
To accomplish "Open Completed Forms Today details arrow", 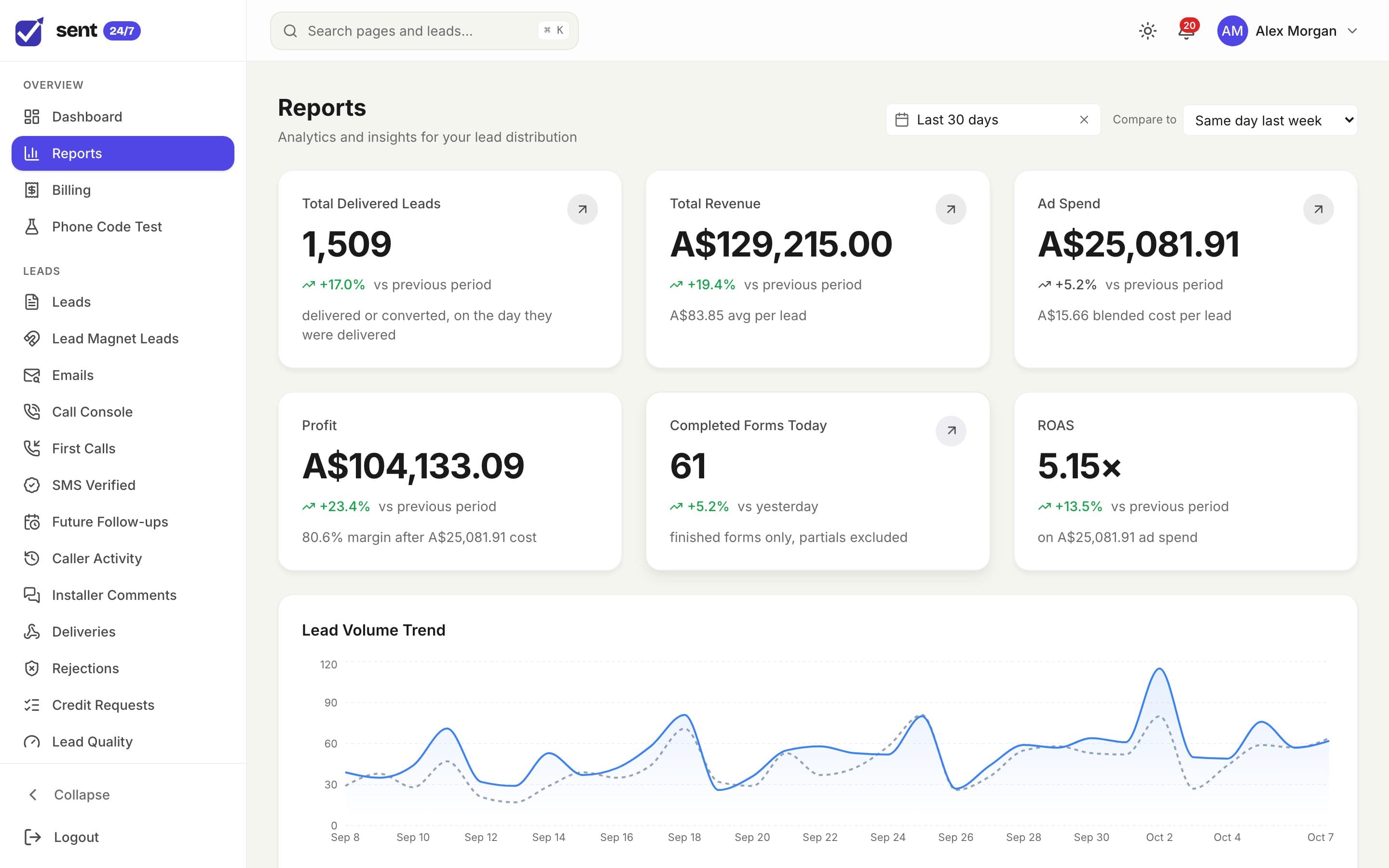I will pos(951,431).
